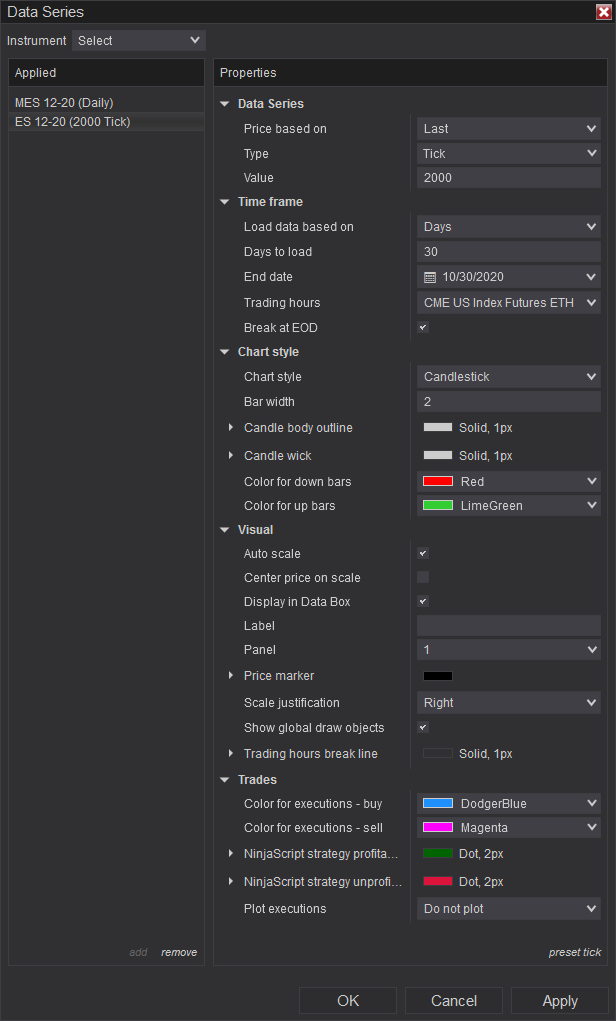
Task: Uncheck Show global draw objects
Action: [423, 728]
